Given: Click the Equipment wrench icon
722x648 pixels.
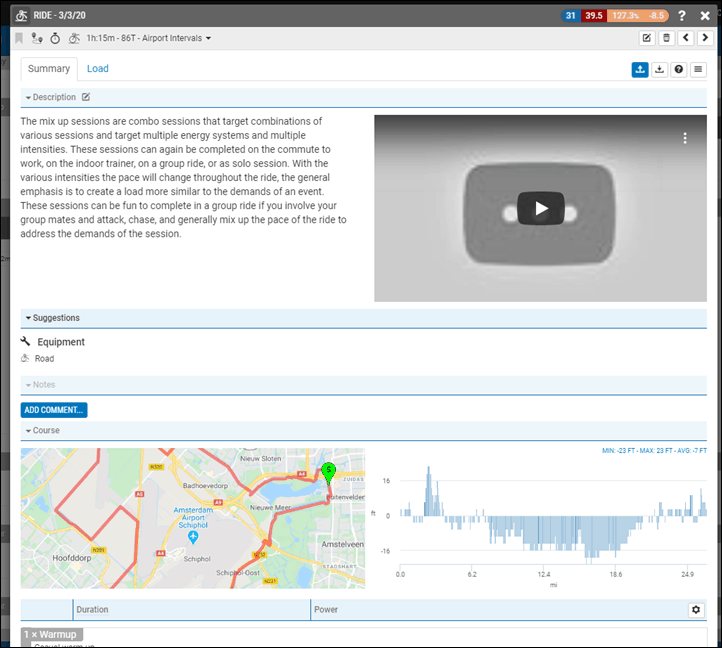Looking at the screenshot, I should click(x=25, y=341).
